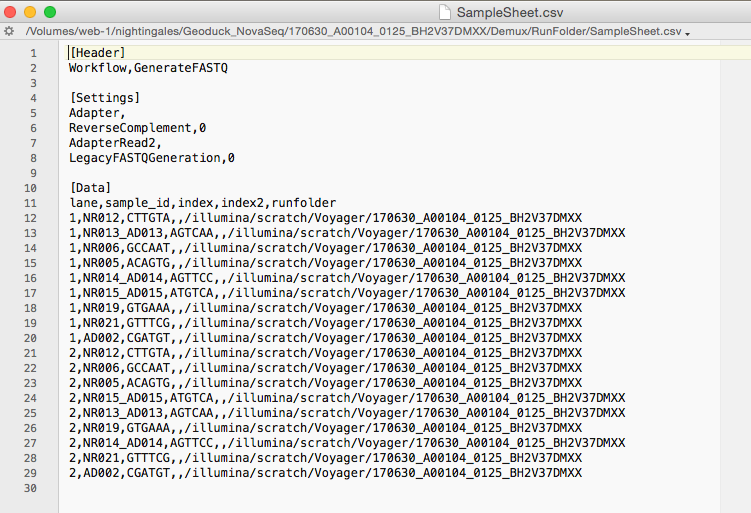The image size is (751, 513).
Task: Zoom the window with green button
Action: (x=50, y=12)
